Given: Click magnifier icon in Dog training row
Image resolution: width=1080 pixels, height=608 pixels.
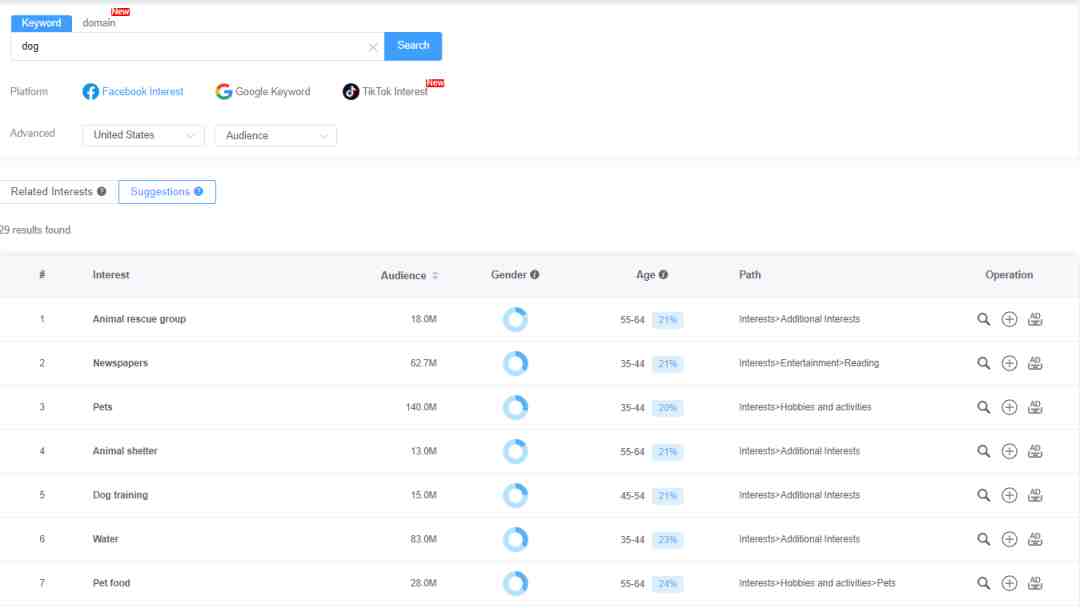Looking at the screenshot, I should [983, 496].
